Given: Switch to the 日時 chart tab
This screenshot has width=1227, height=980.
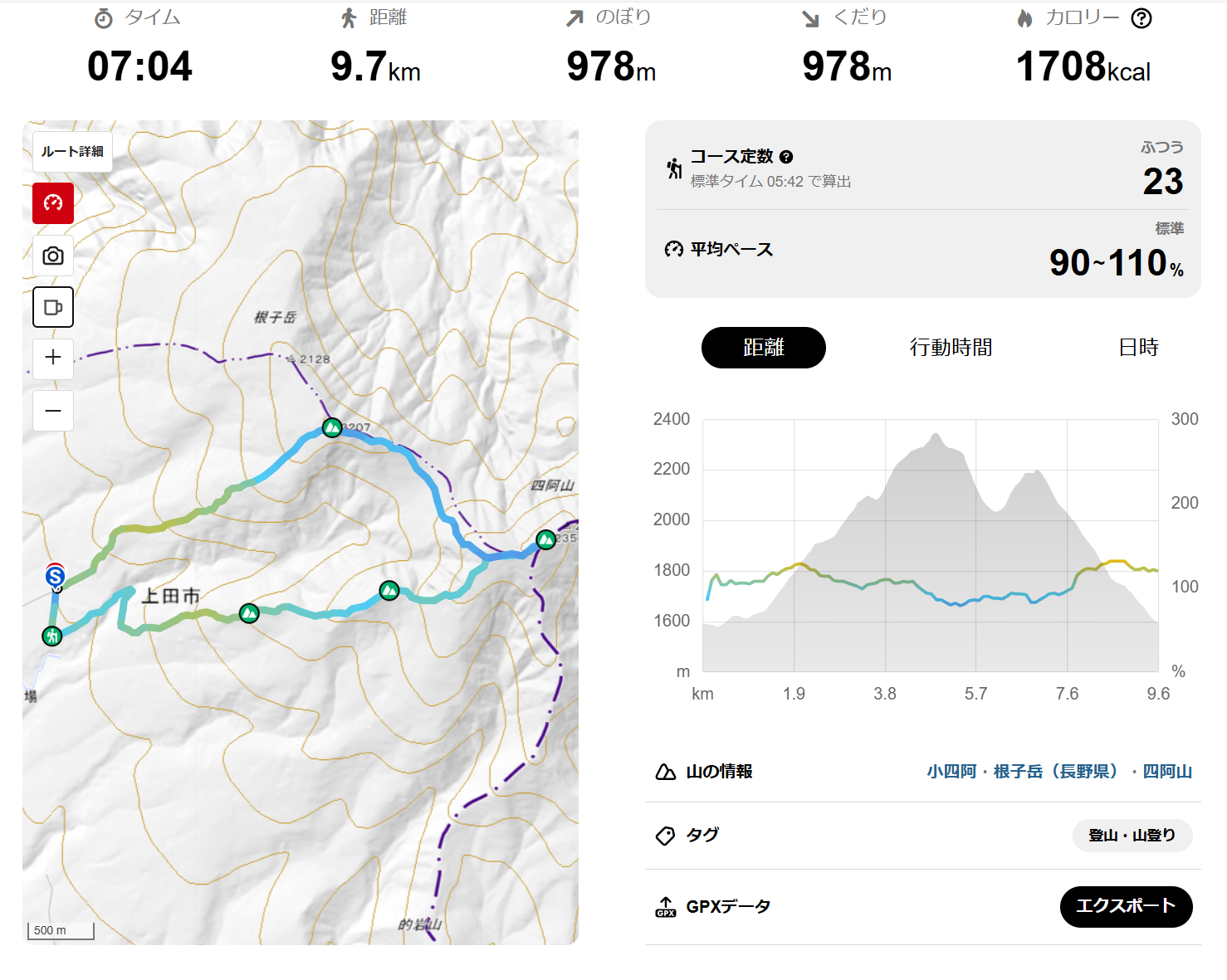Looking at the screenshot, I should coord(1138,348).
